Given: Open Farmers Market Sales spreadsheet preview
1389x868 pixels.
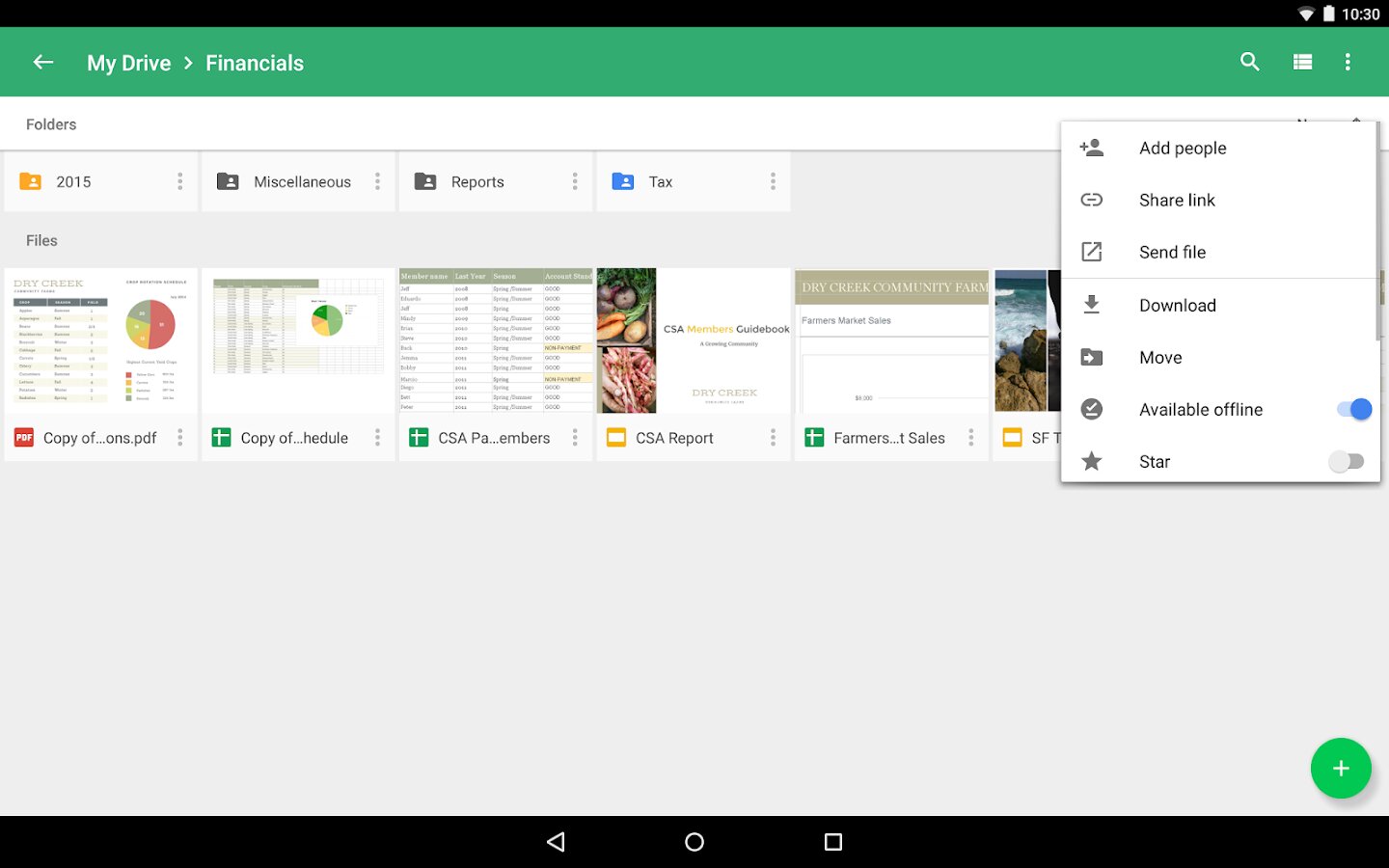Looking at the screenshot, I should [891, 340].
